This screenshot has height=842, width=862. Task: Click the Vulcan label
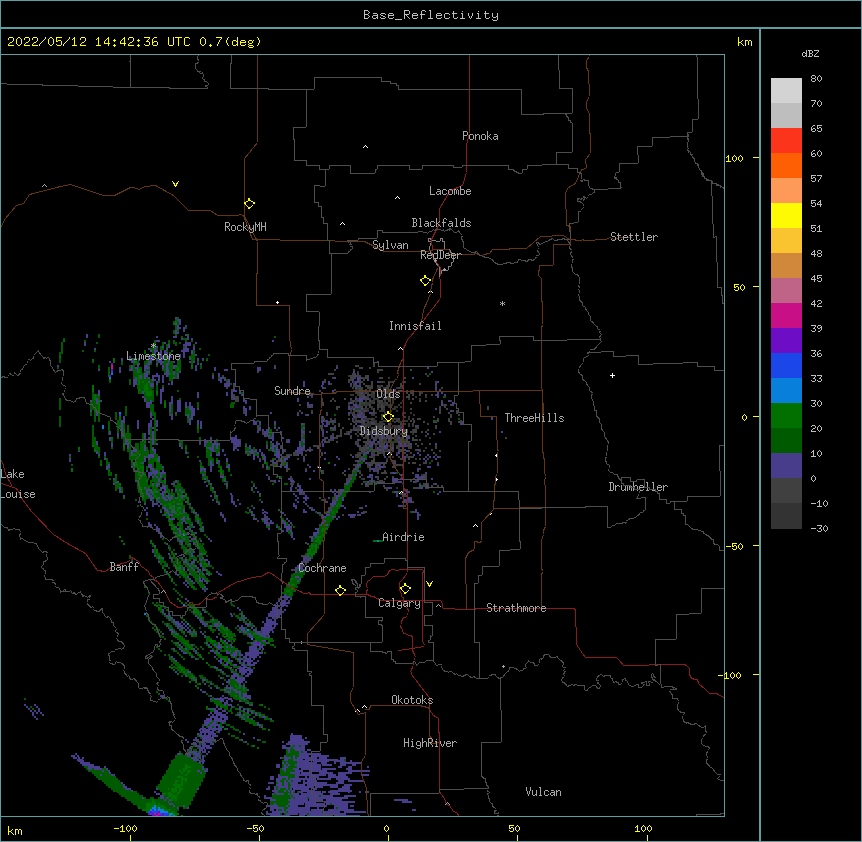coord(543,792)
